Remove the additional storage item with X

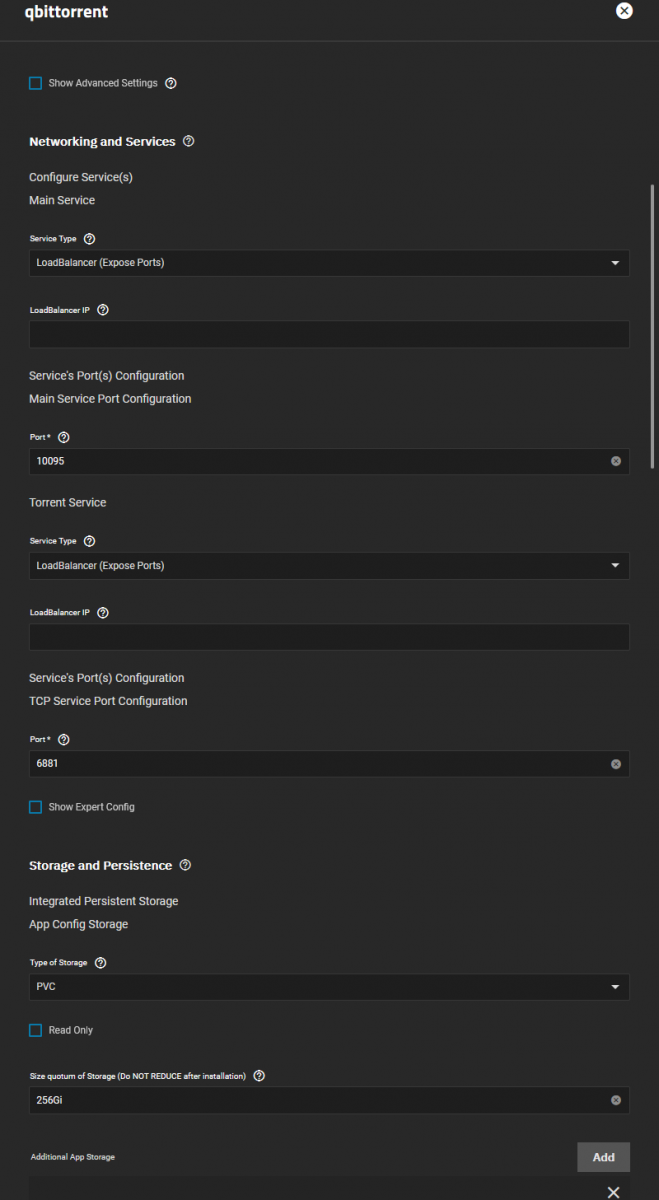tap(613, 1192)
